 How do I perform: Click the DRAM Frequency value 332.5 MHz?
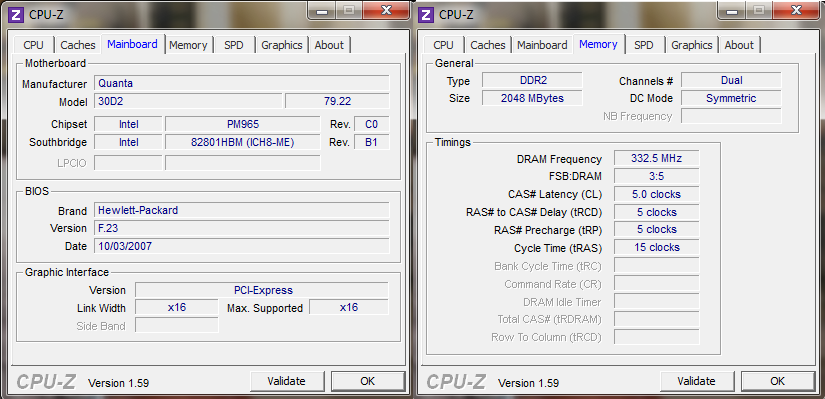pos(656,158)
